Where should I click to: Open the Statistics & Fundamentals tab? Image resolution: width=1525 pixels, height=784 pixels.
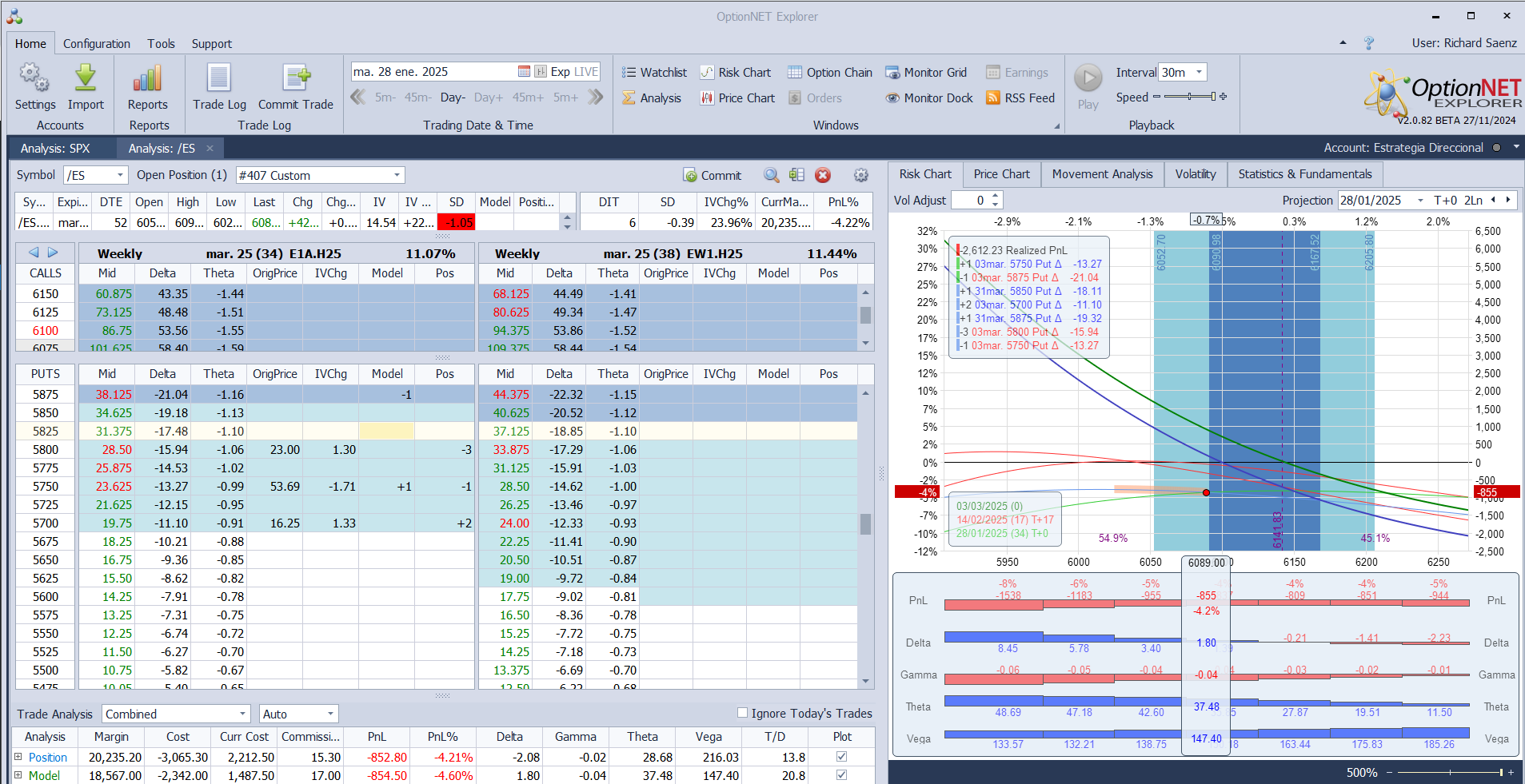[1305, 174]
